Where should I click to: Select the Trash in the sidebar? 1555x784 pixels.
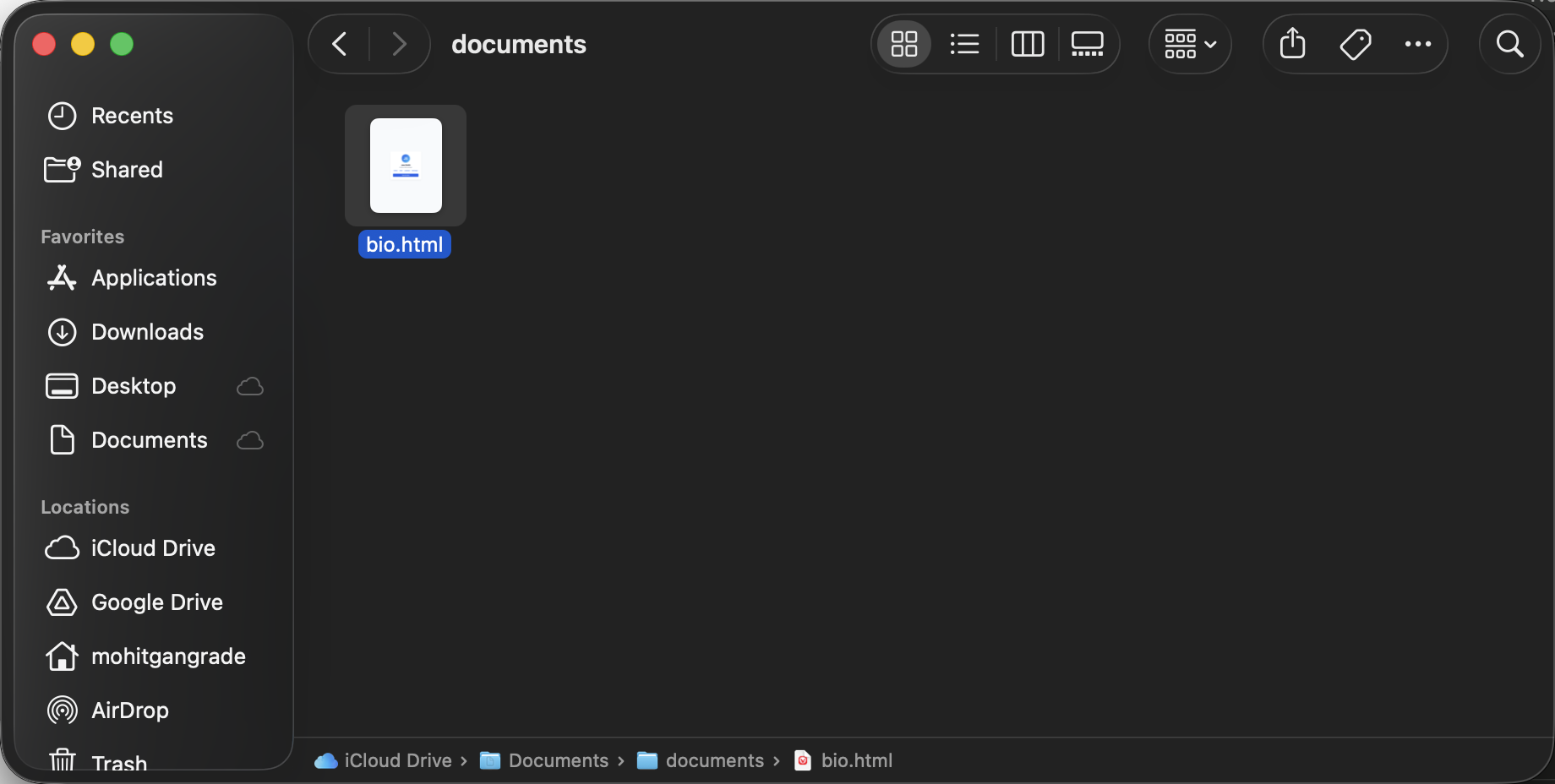tap(117, 761)
